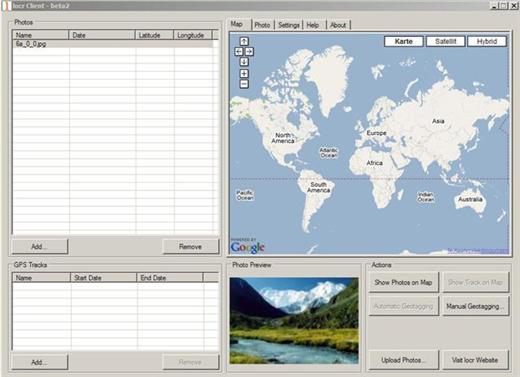Open the Photo tab

(262, 25)
